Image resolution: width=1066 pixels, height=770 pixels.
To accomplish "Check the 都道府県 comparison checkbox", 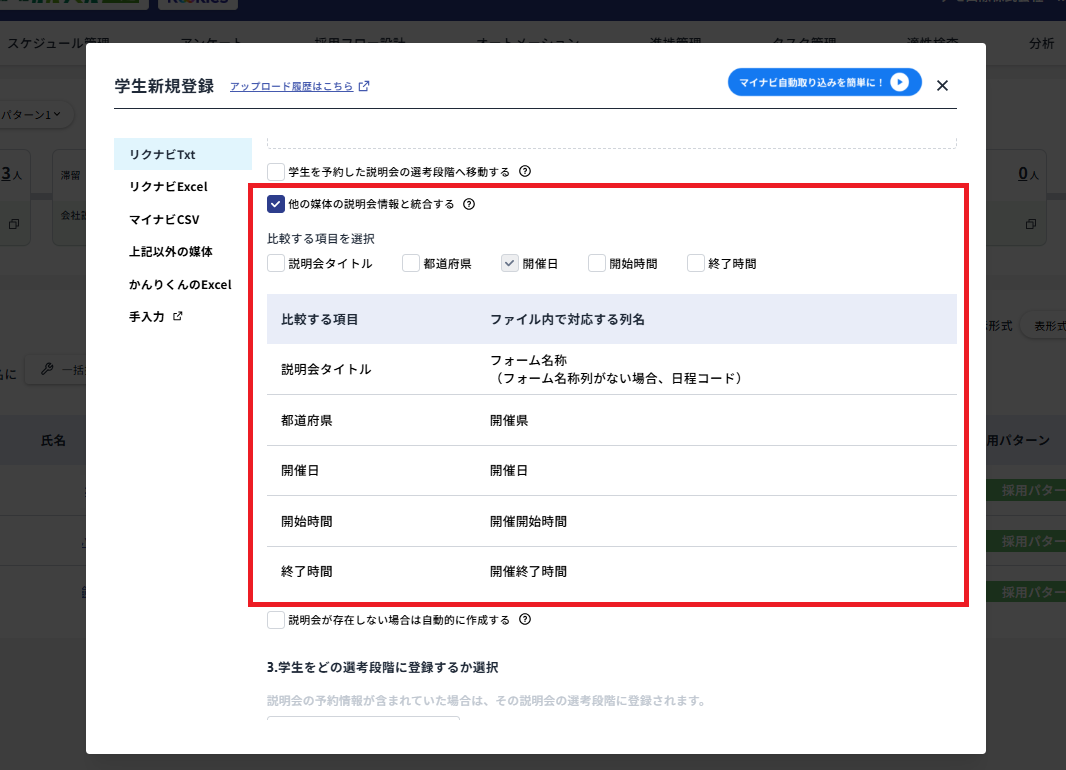I will (411, 264).
